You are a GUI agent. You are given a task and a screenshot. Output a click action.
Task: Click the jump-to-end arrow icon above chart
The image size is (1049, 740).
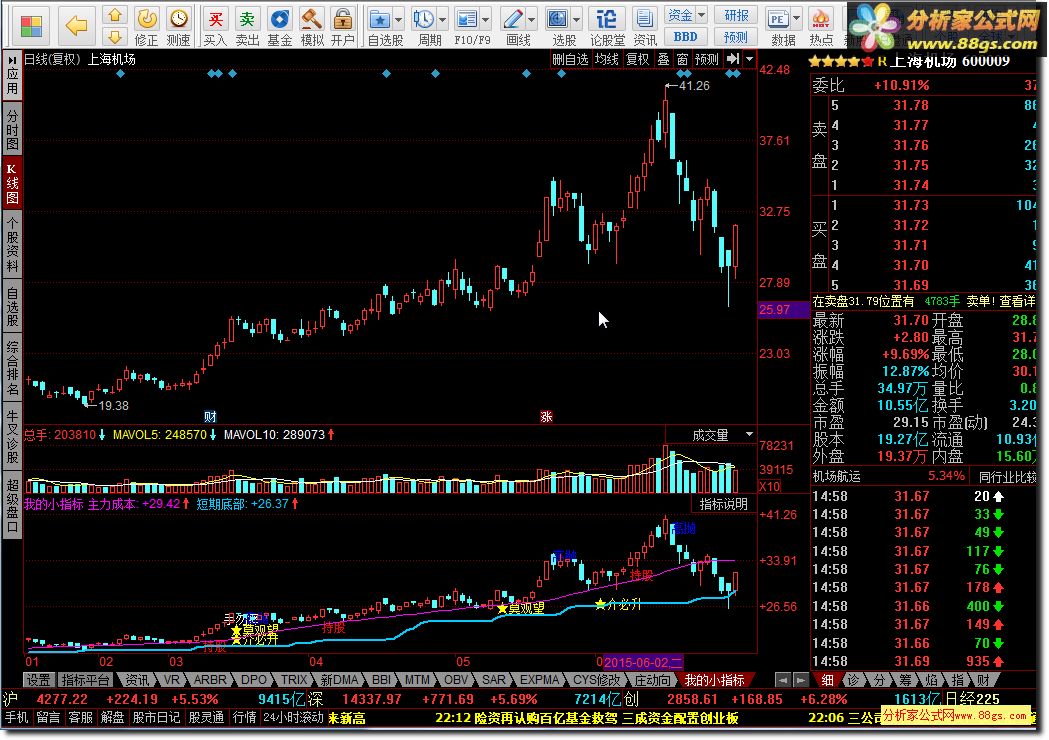[x=733, y=59]
